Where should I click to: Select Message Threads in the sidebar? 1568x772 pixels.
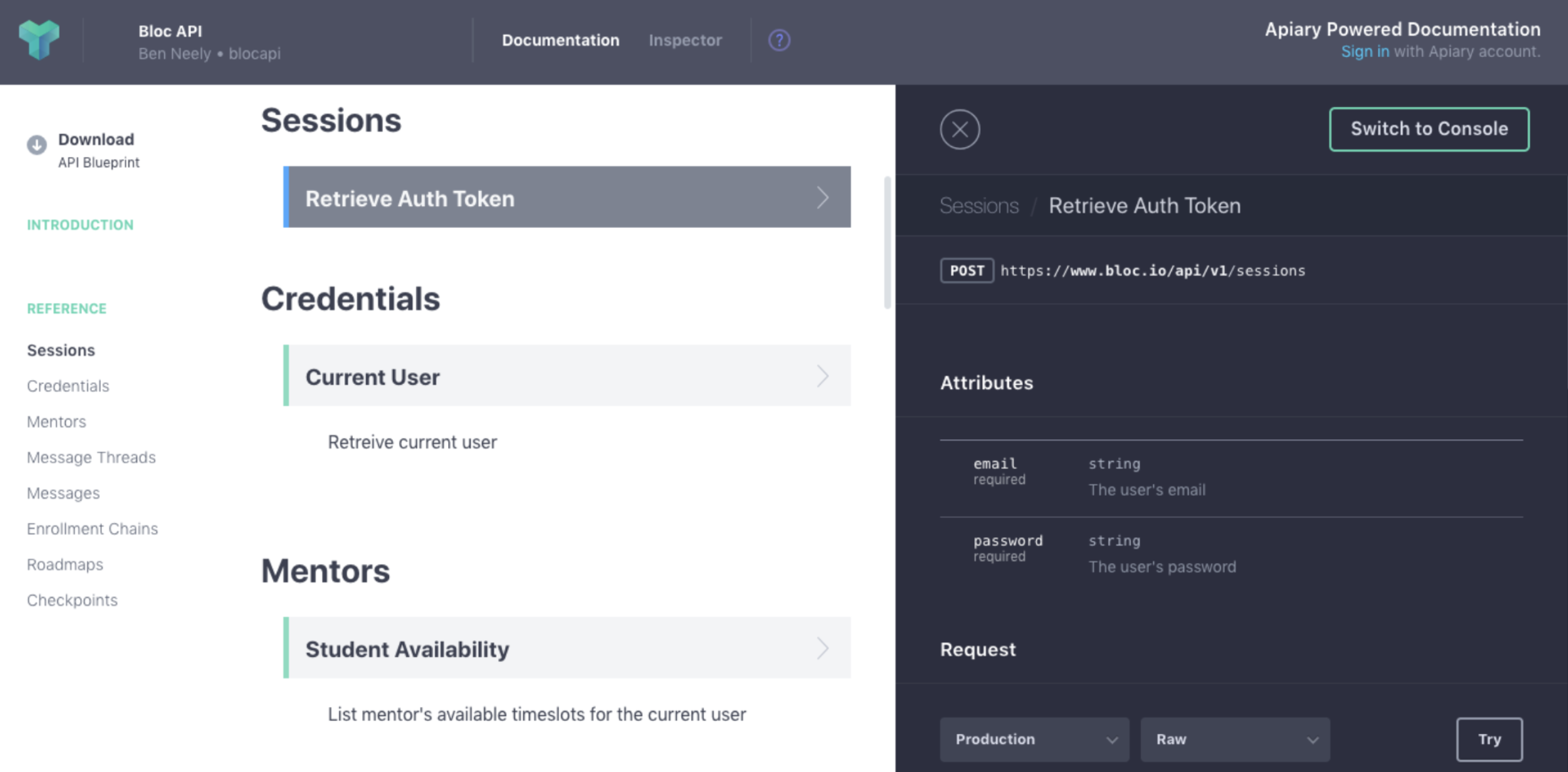(x=91, y=458)
